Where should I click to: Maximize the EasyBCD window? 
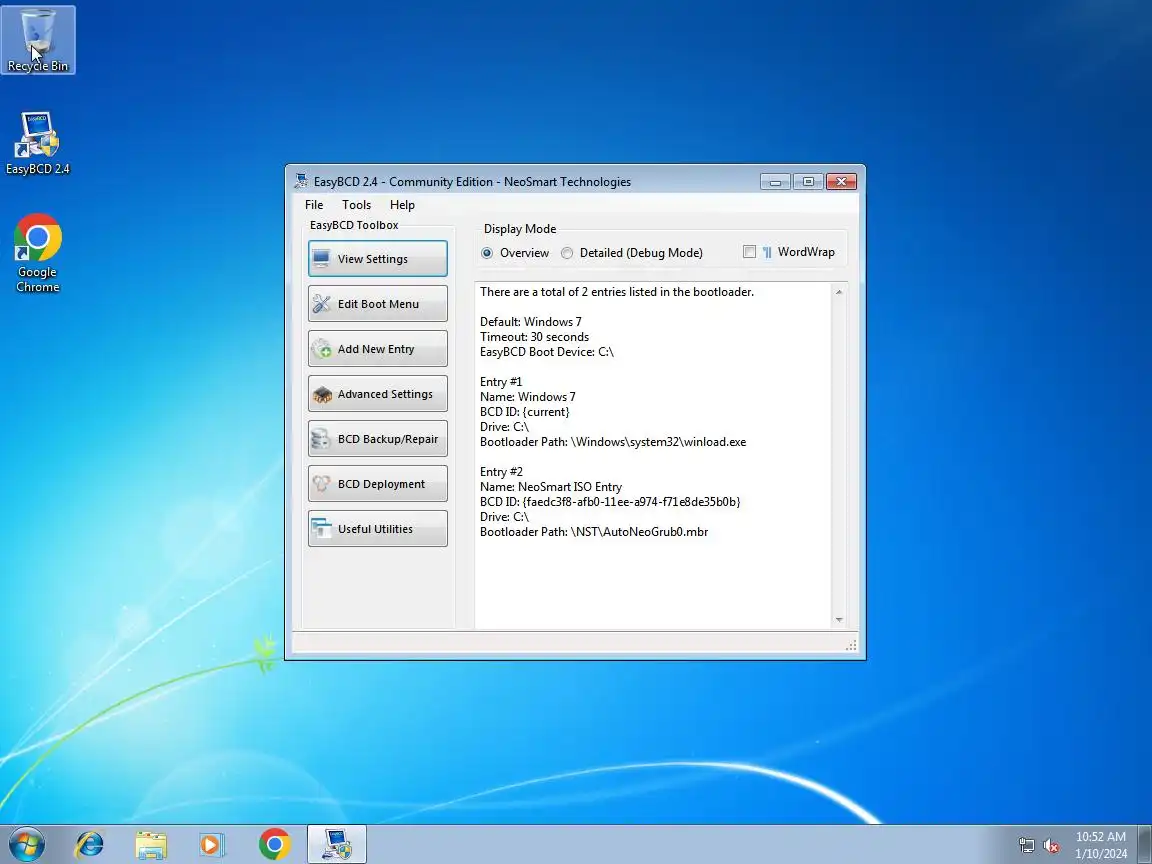[808, 181]
